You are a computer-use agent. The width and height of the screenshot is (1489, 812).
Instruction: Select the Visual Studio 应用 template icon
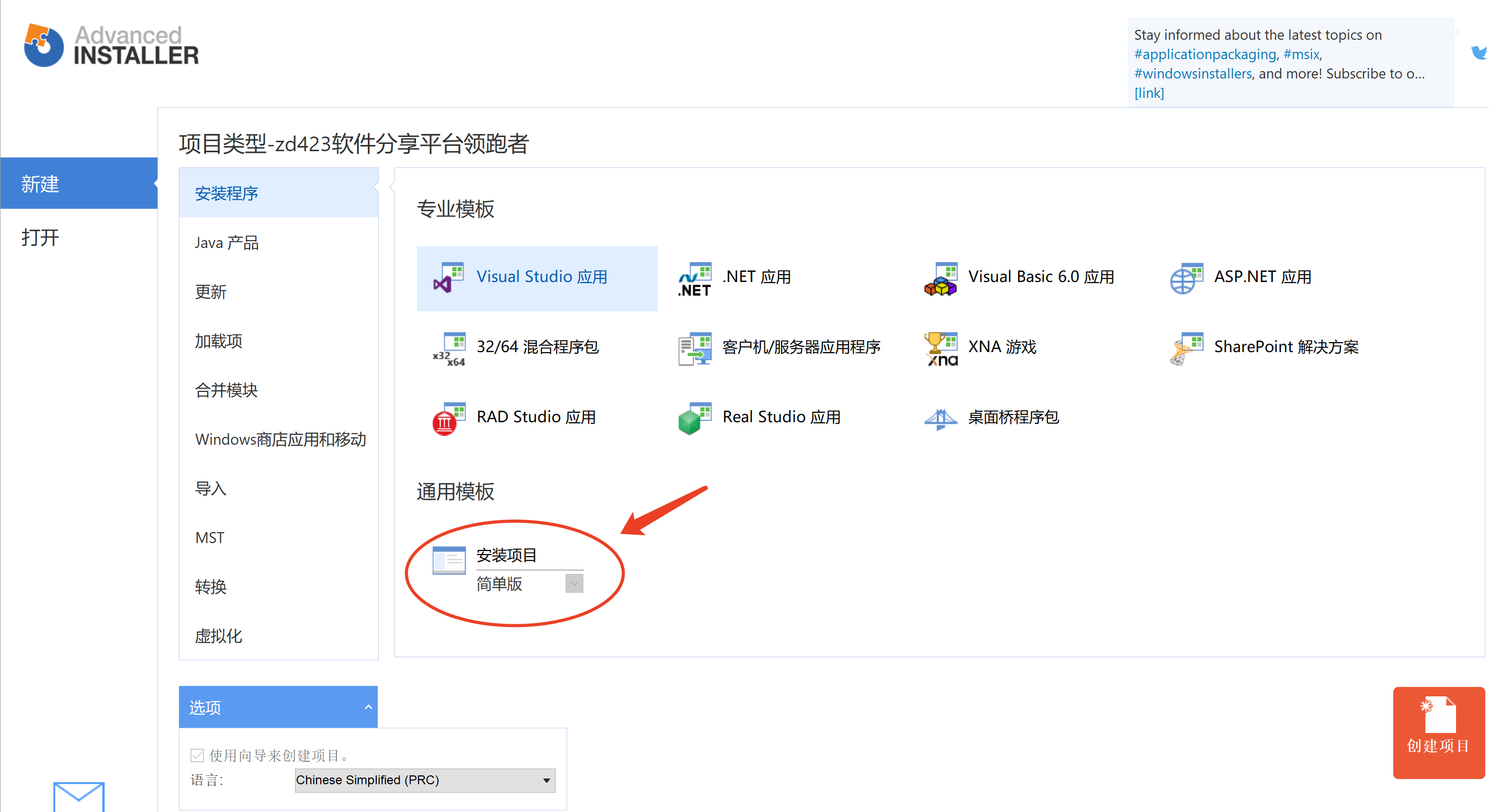pos(448,278)
